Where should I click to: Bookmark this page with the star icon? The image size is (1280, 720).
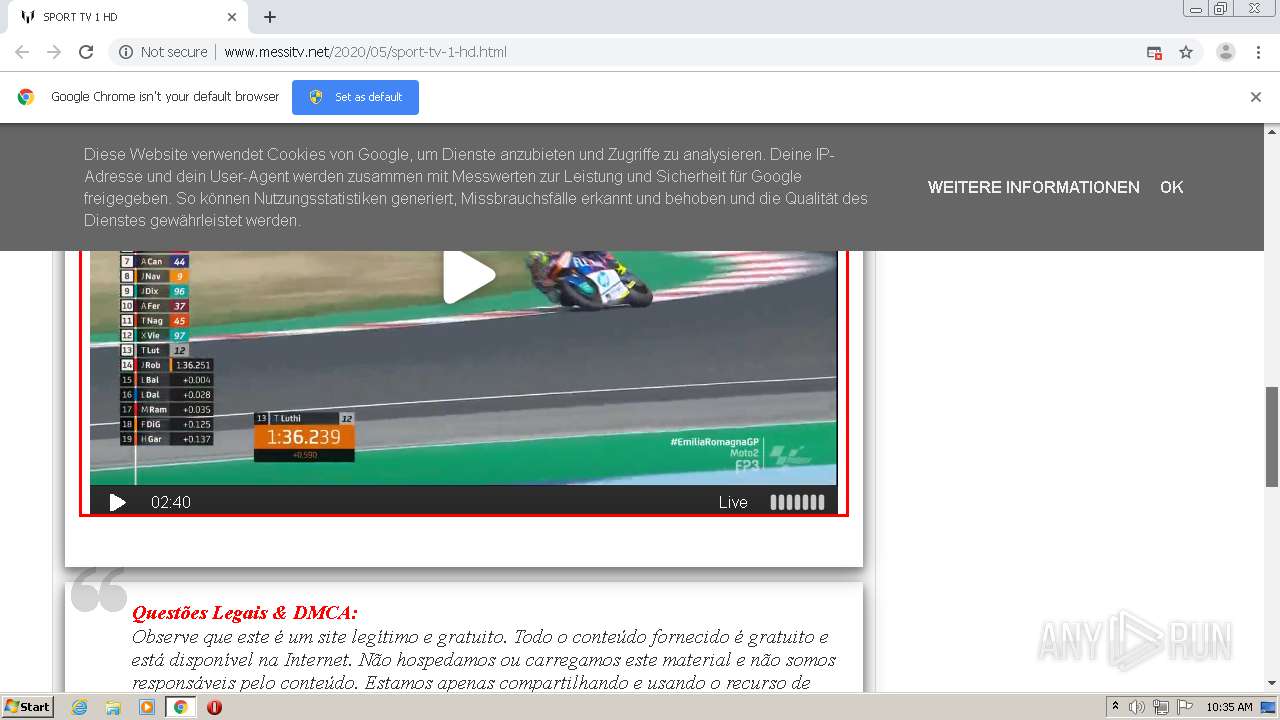[1186, 52]
